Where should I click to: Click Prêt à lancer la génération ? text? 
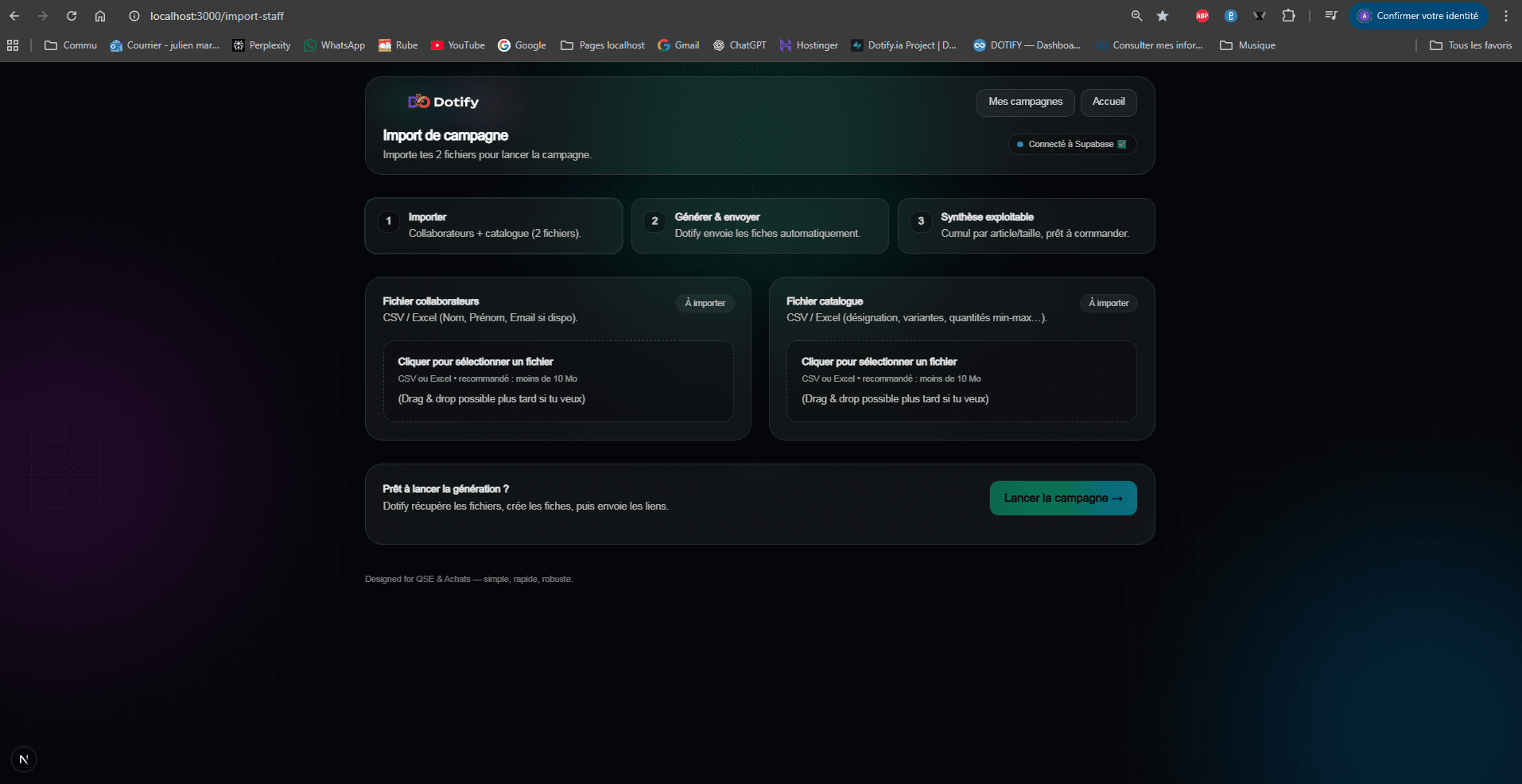click(x=446, y=489)
